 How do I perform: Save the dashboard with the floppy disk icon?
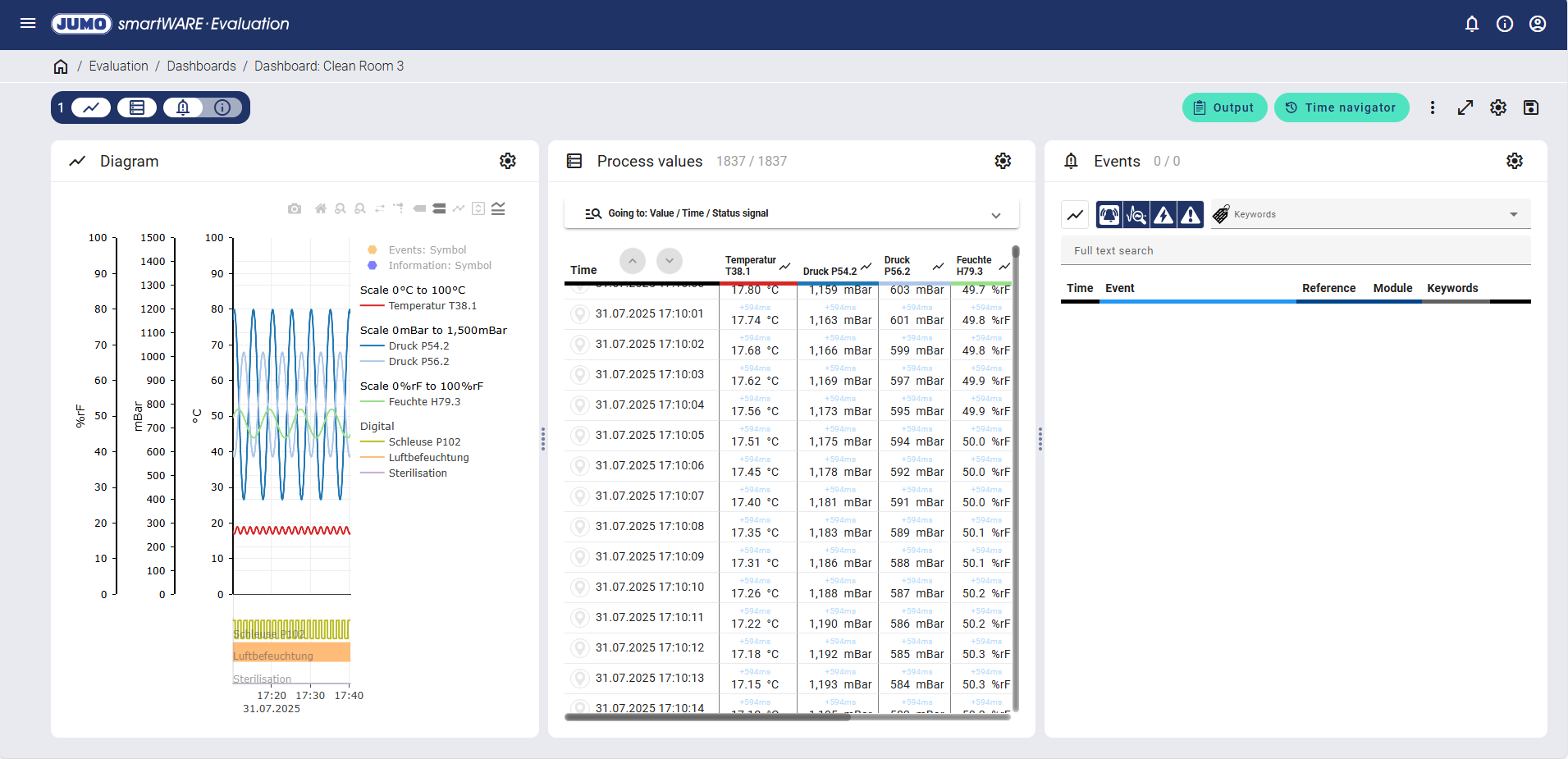click(x=1531, y=107)
